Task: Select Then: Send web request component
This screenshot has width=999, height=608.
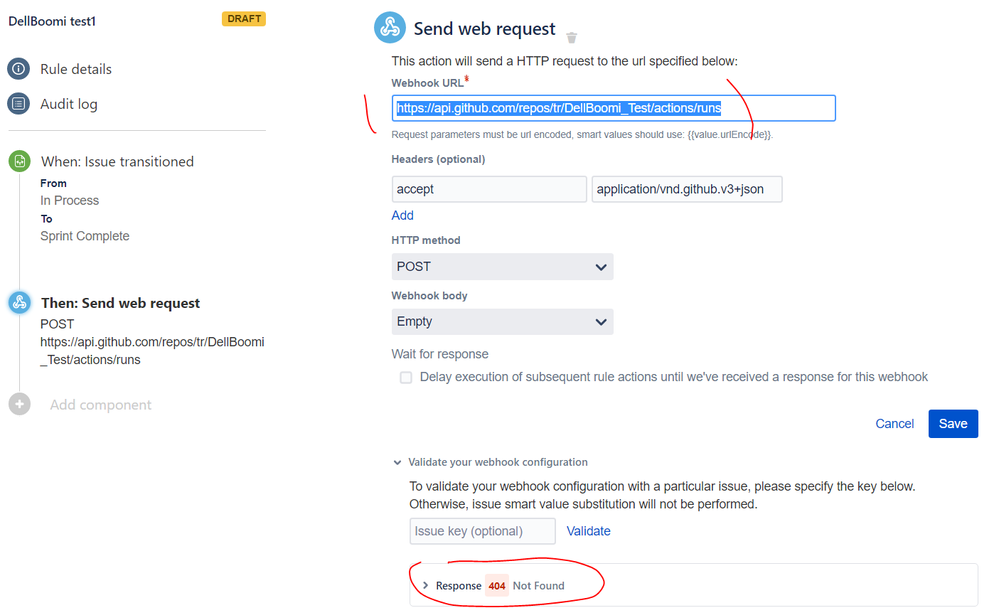Action: [x=120, y=303]
